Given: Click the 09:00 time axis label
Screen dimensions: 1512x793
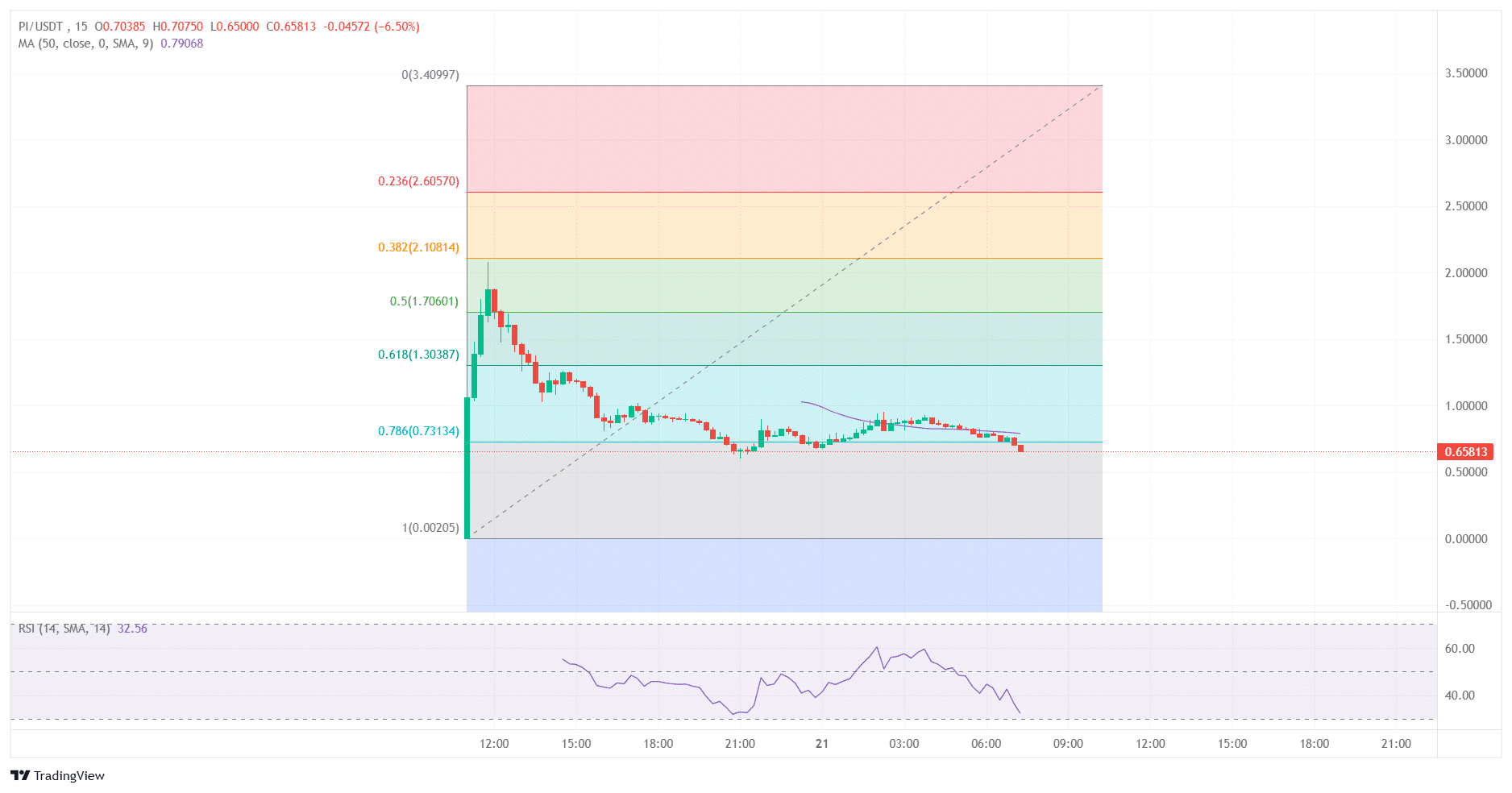Looking at the screenshot, I should [1068, 744].
